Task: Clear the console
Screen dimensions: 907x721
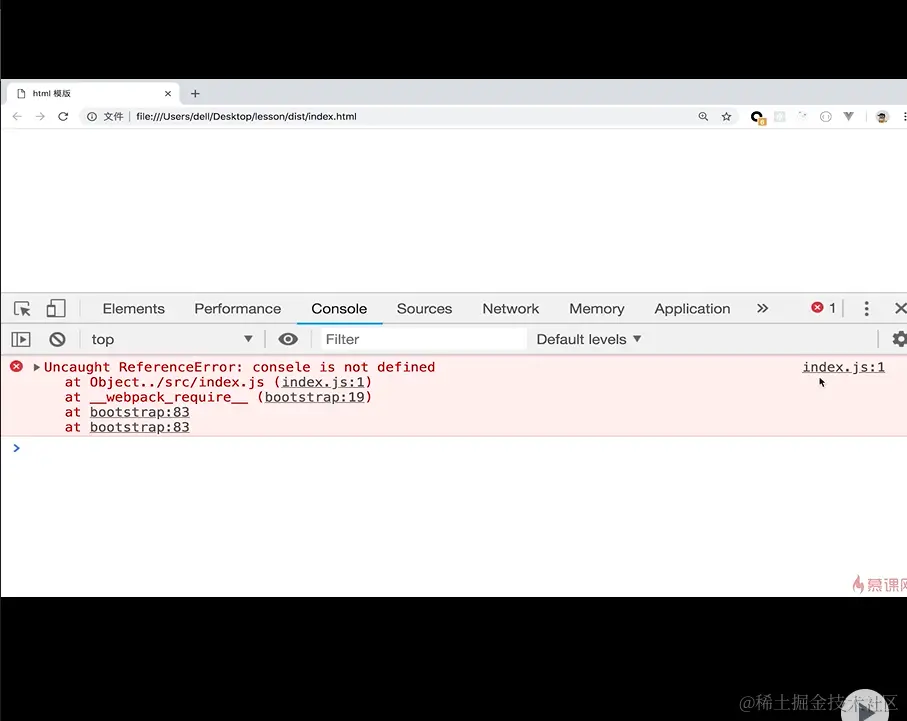Action: (x=57, y=339)
